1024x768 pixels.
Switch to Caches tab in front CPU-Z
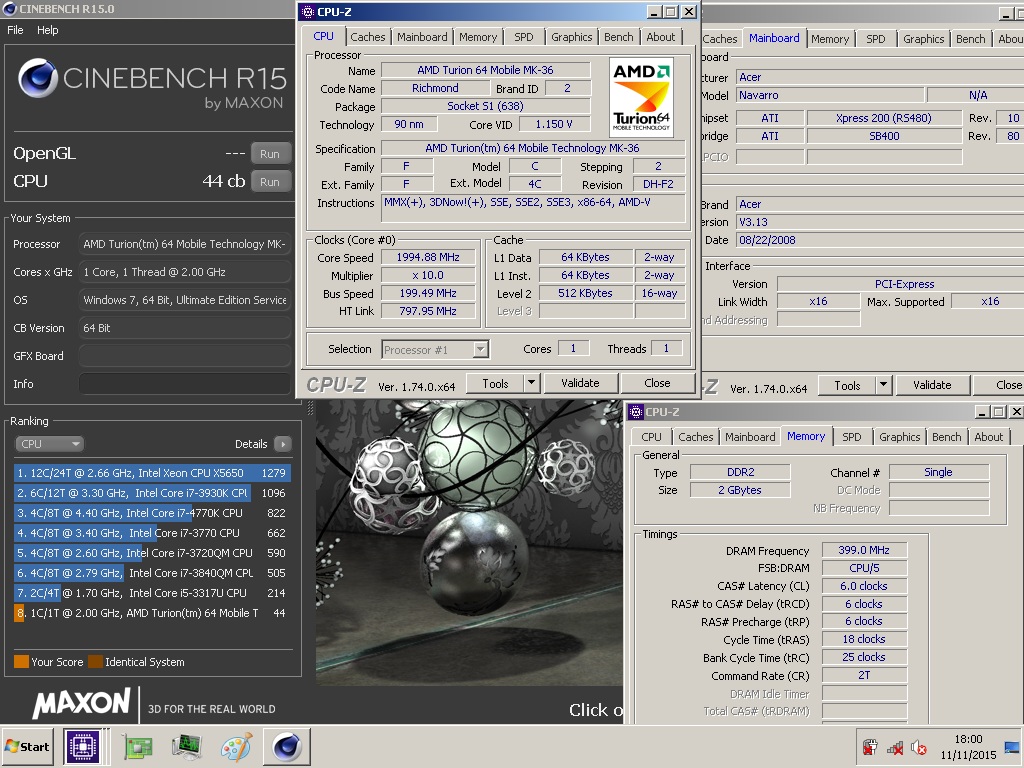[x=368, y=37]
